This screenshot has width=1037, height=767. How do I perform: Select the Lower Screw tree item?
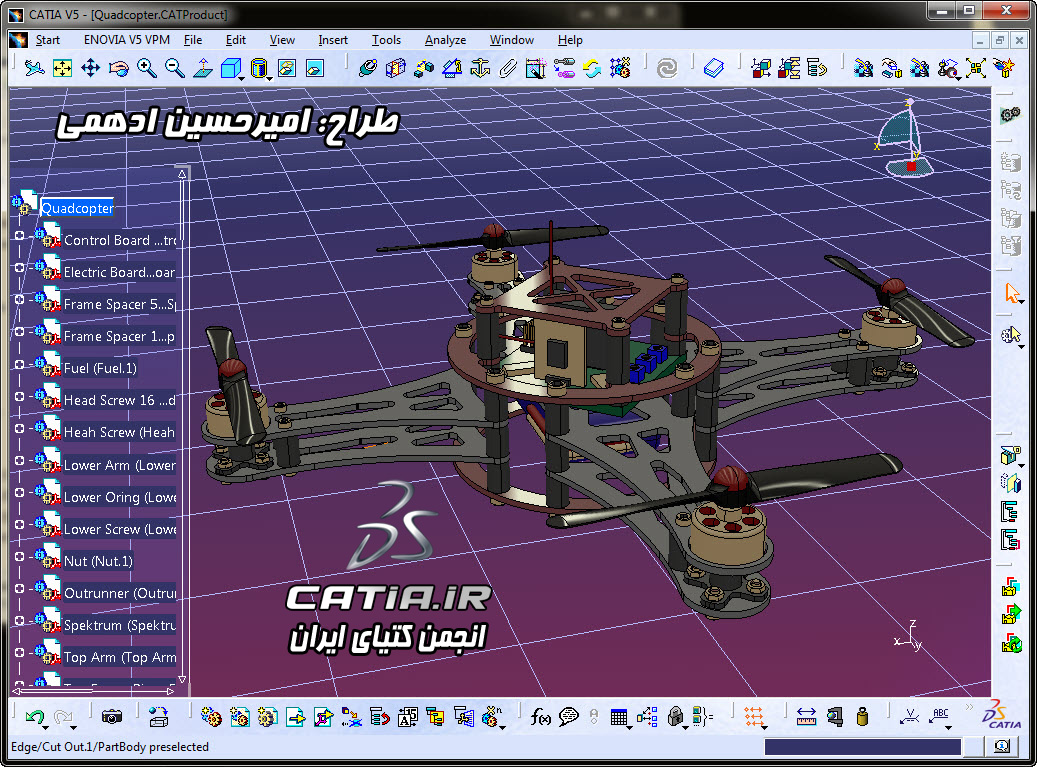click(x=120, y=530)
